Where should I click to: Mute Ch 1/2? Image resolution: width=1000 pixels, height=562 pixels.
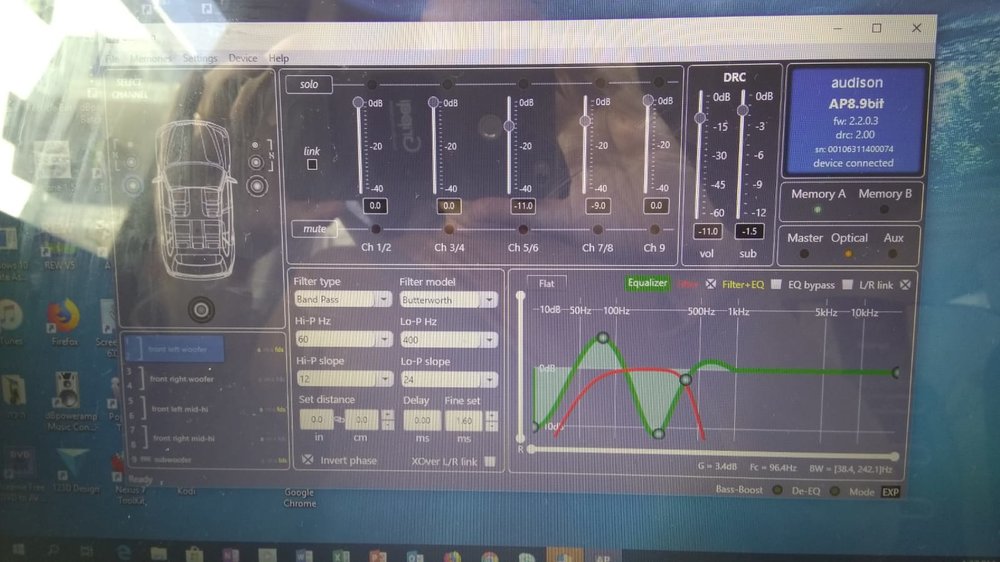(375, 228)
